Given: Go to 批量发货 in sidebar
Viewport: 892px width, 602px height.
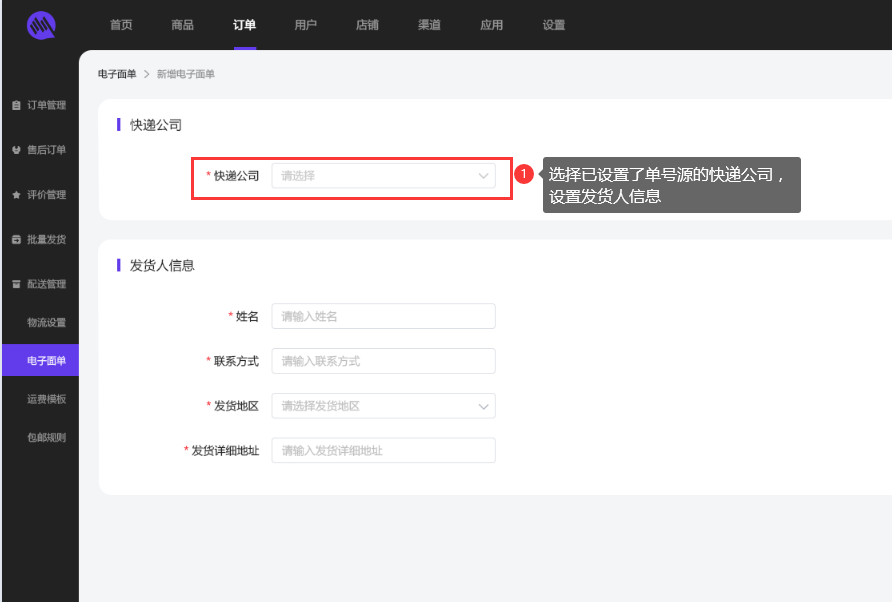Looking at the screenshot, I should point(47,240).
